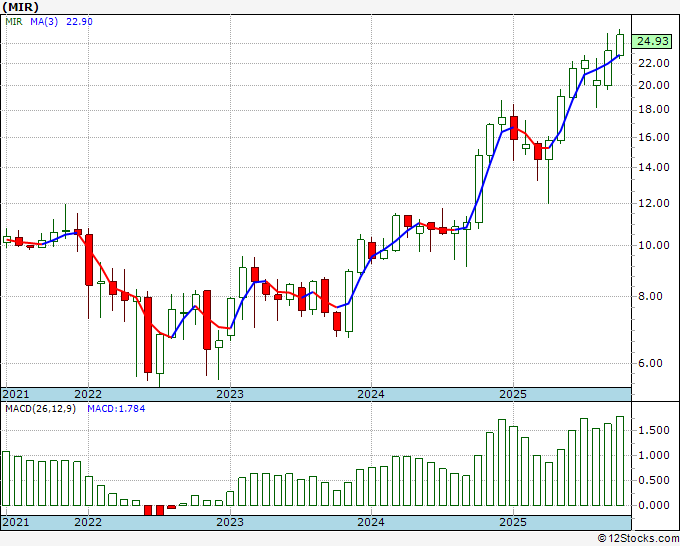The width and height of the screenshot is (680, 546).
Task: Click 2025 on the price chart timeline
Action: pyautogui.click(x=513, y=394)
